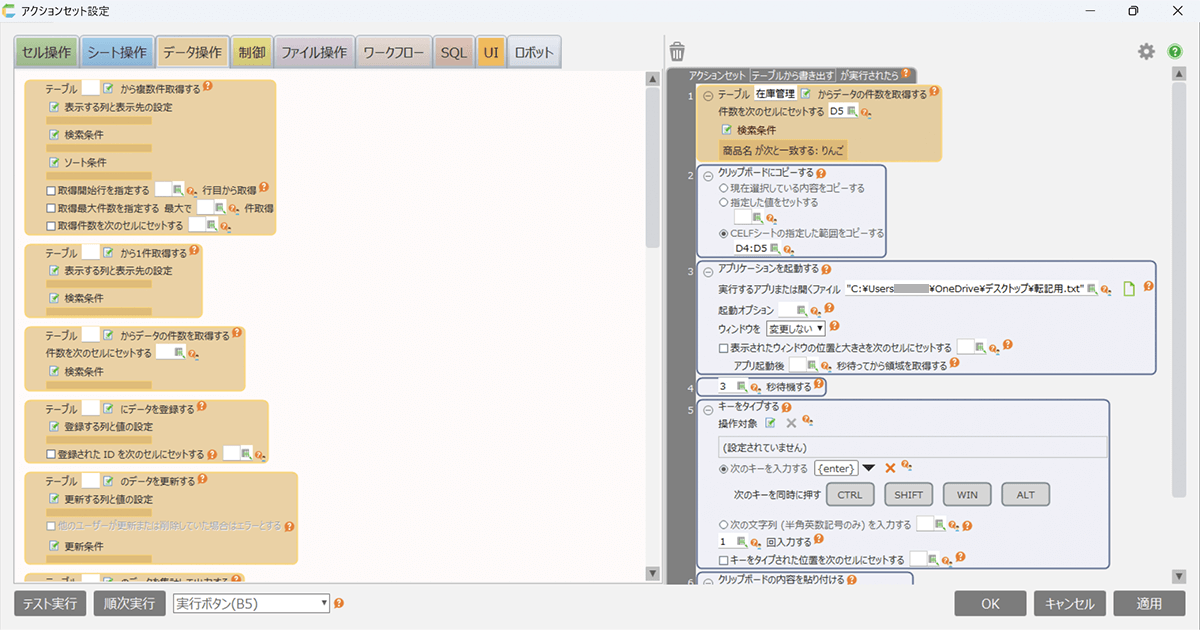
Task: Enable 取得開始行を指定する checkbox
Action: (x=52, y=190)
